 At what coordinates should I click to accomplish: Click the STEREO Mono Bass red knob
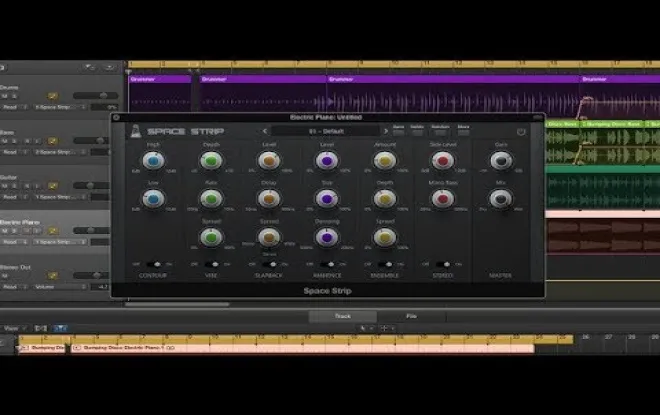pos(443,199)
